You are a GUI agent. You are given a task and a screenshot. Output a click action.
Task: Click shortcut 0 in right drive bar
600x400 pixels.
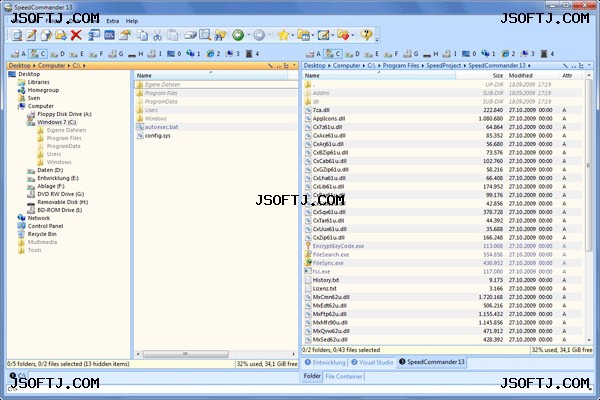click(469, 54)
